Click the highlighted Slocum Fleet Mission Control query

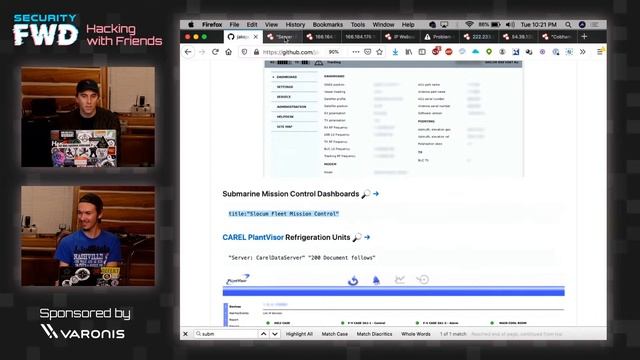284,214
